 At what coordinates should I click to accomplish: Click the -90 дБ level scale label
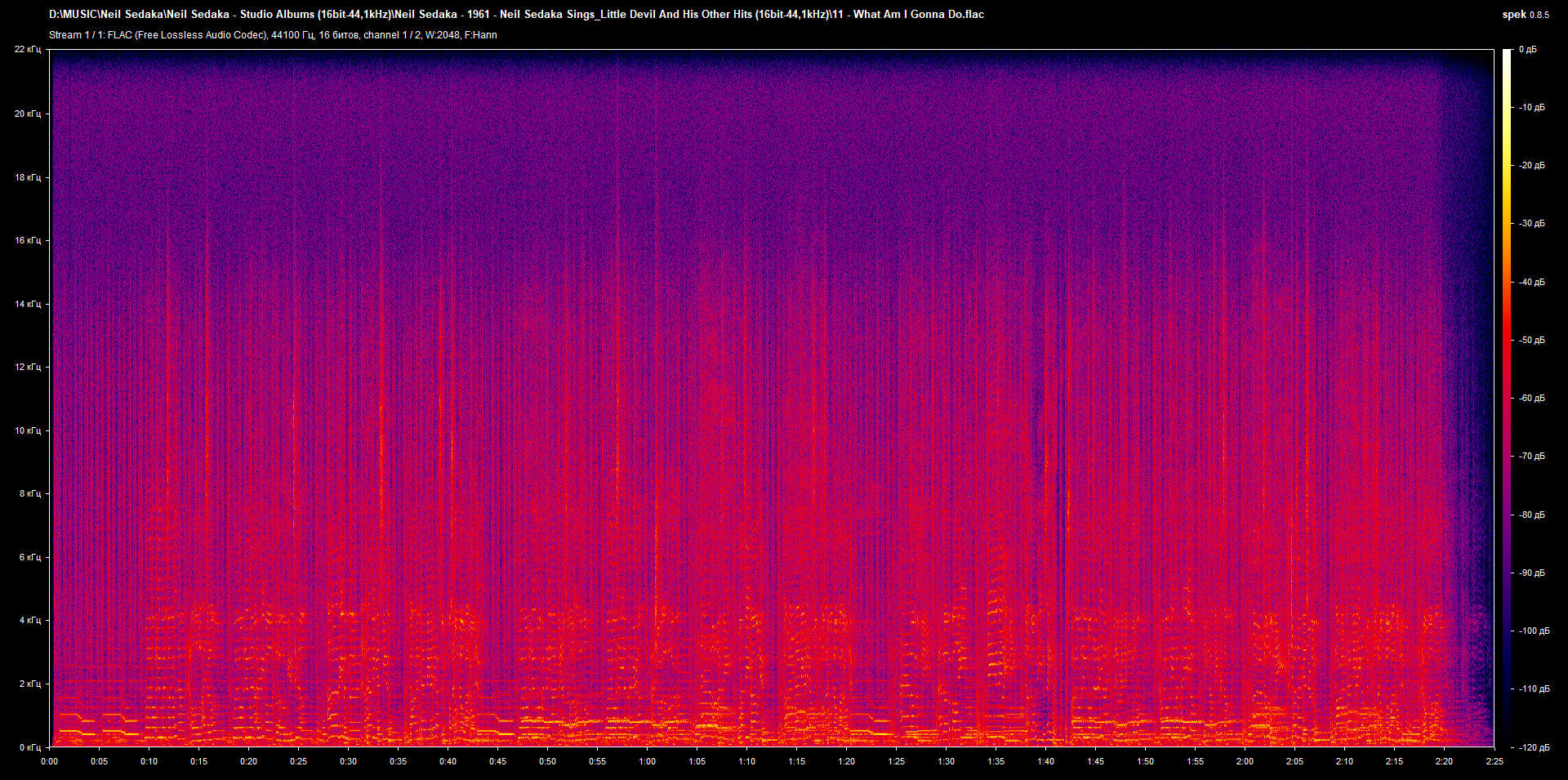click(x=1532, y=573)
